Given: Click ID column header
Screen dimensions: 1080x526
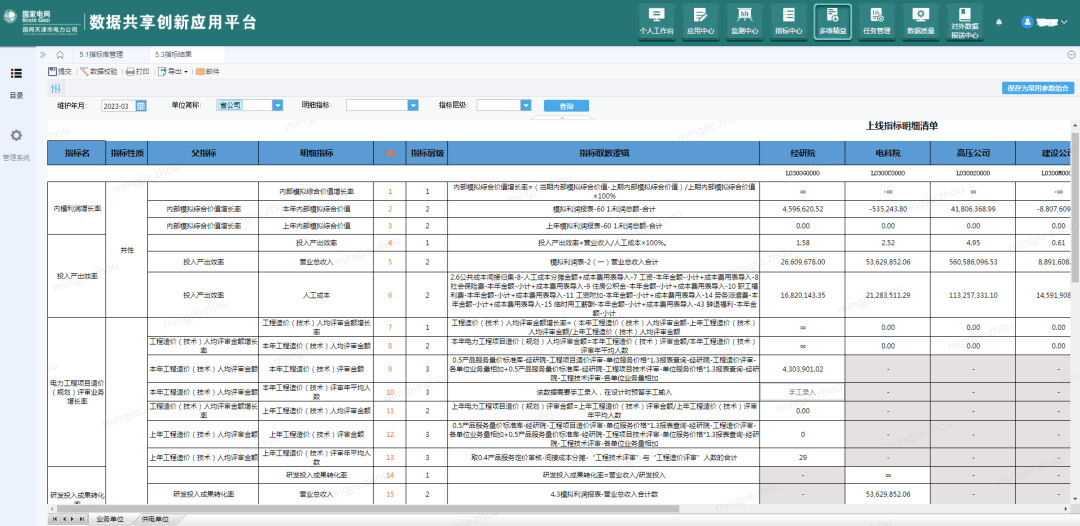Looking at the screenshot, I should click(x=390, y=153).
